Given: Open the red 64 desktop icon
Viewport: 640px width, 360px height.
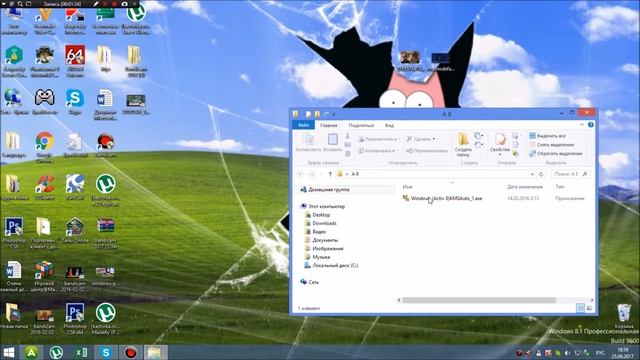Looking at the screenshot, I should pos(75,55).
